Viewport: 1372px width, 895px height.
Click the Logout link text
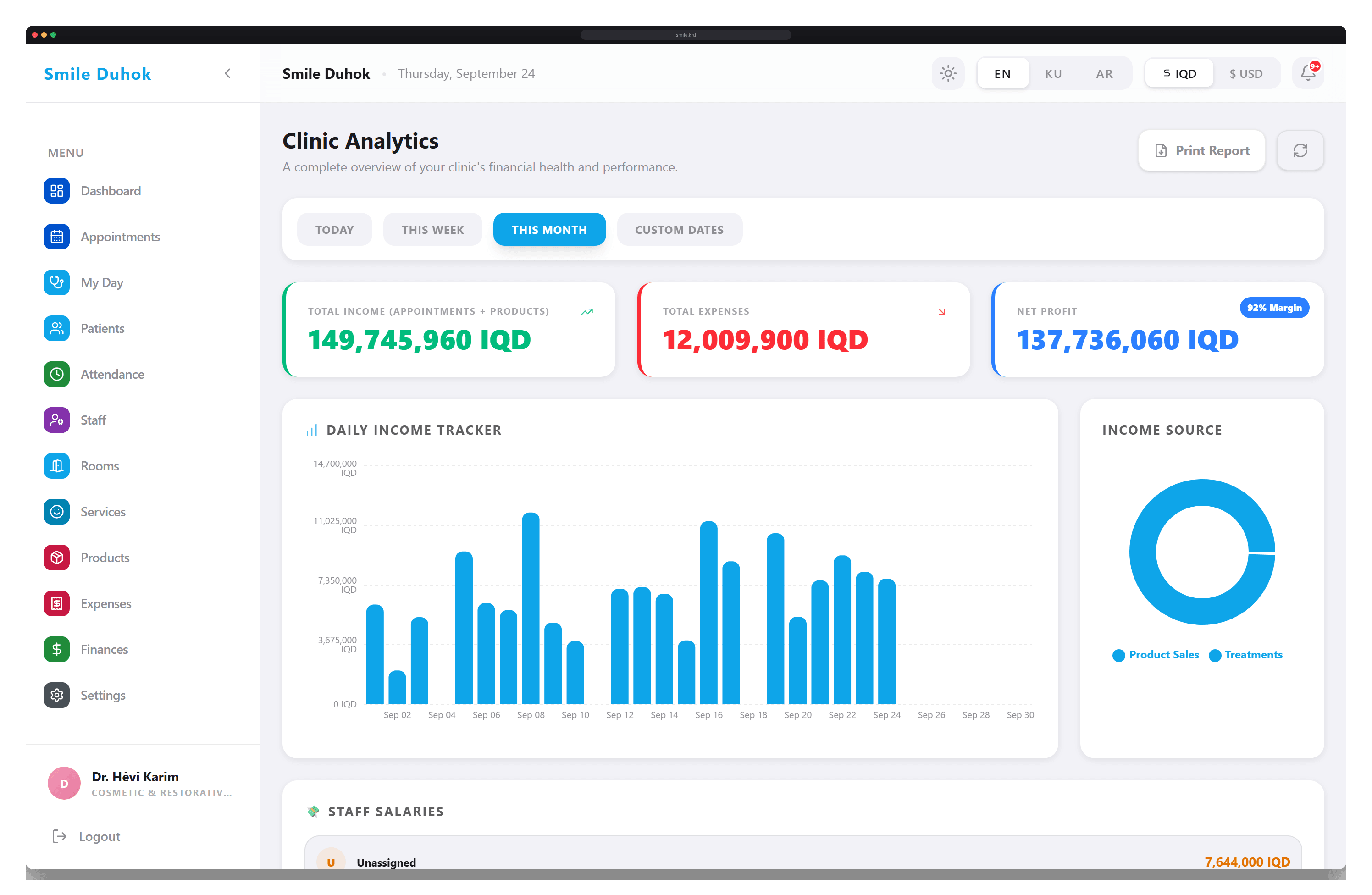pos(99,836)
